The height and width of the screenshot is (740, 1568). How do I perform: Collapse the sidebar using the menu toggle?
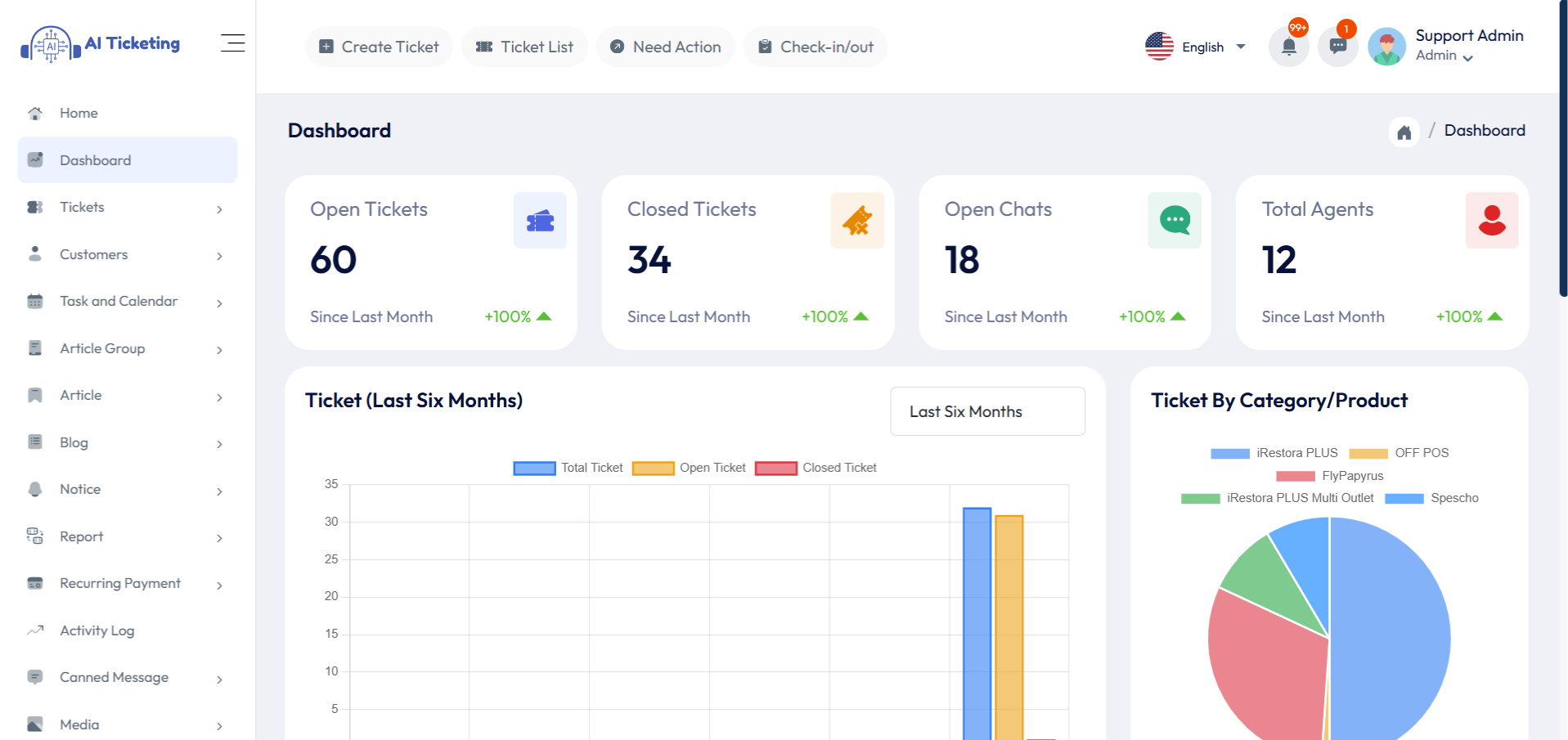(x=231, y=43)
